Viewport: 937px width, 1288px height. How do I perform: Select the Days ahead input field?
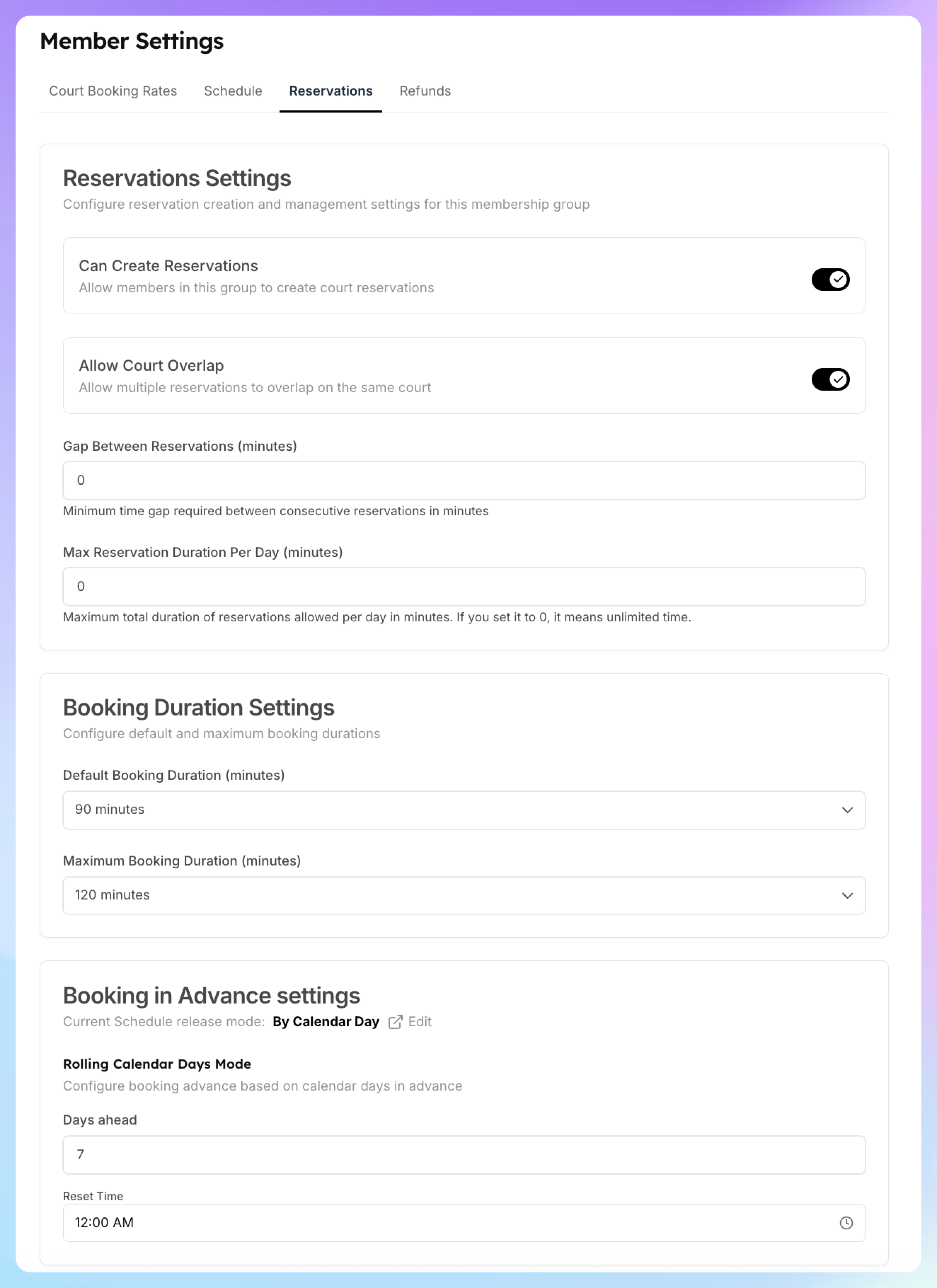(x=464, y=1155)
